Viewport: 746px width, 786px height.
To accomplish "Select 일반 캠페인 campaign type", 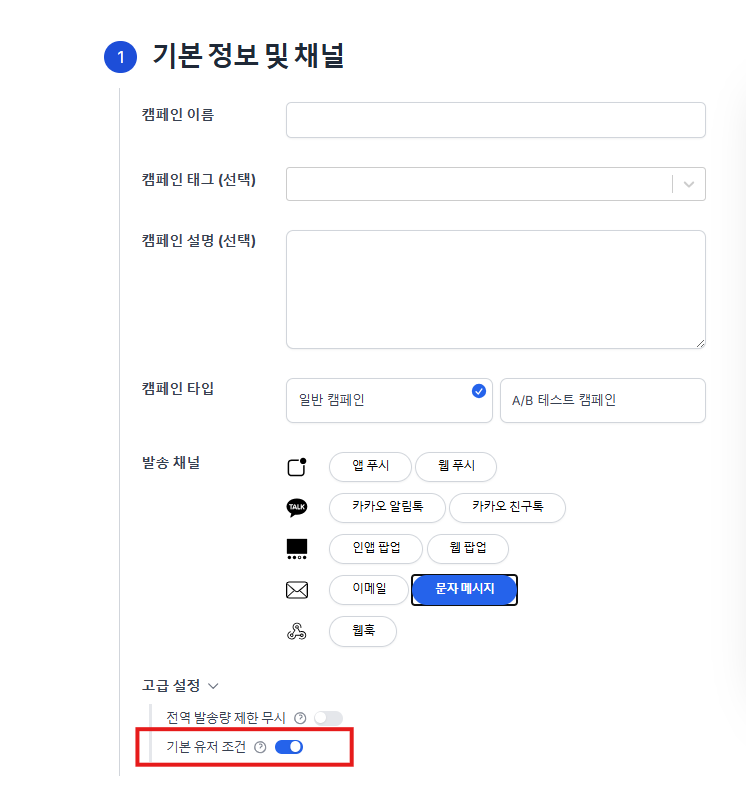I will click(x=389, y=401).
